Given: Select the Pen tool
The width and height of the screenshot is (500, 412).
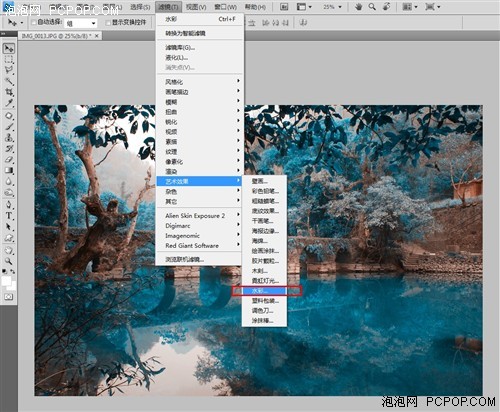Looking at the screenshot, I should [9, 205].
